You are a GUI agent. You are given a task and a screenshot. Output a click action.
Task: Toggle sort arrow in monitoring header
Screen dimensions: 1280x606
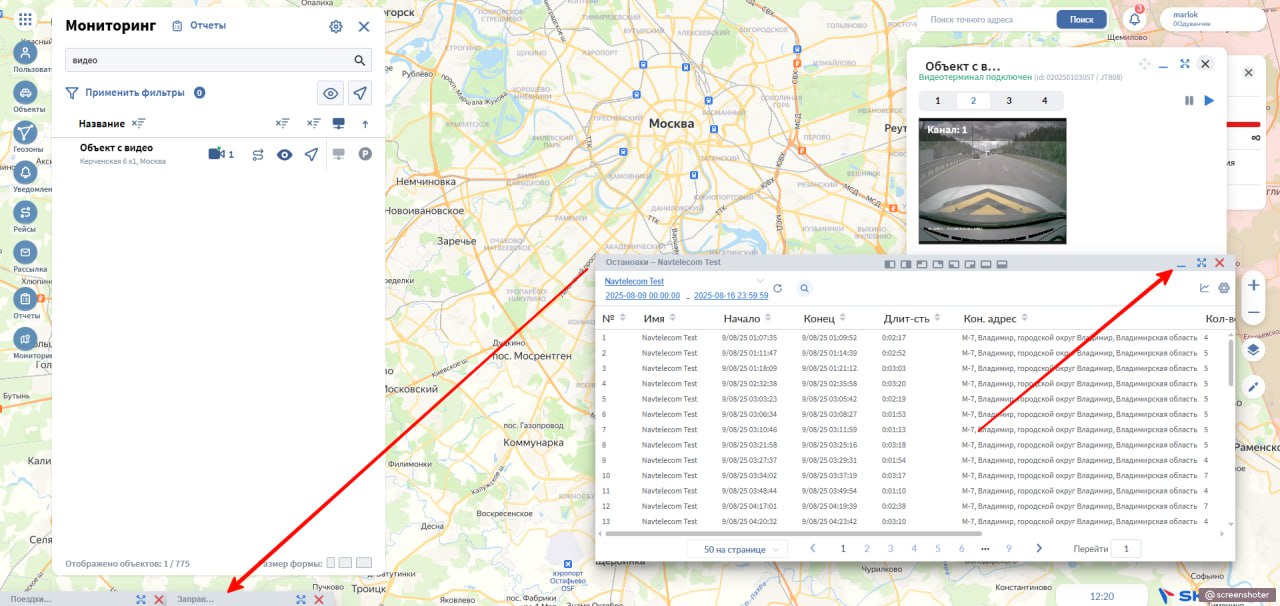tap(365, 124)
